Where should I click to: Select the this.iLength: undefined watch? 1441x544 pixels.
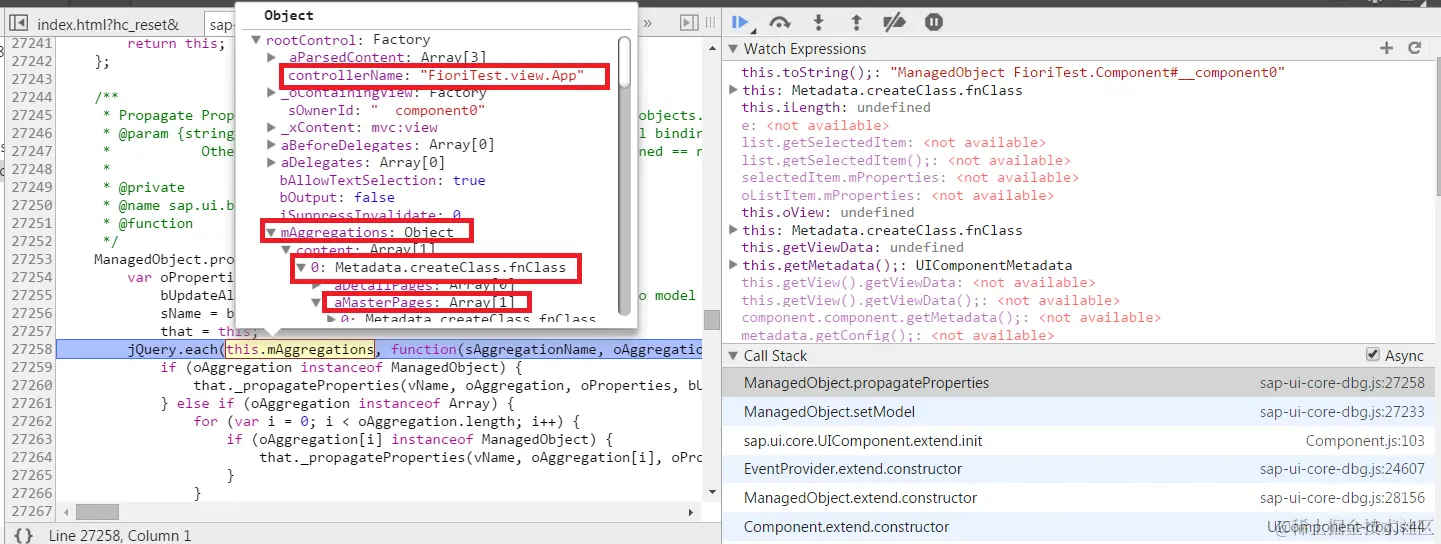pyautogui.click(x=836, y=108)
